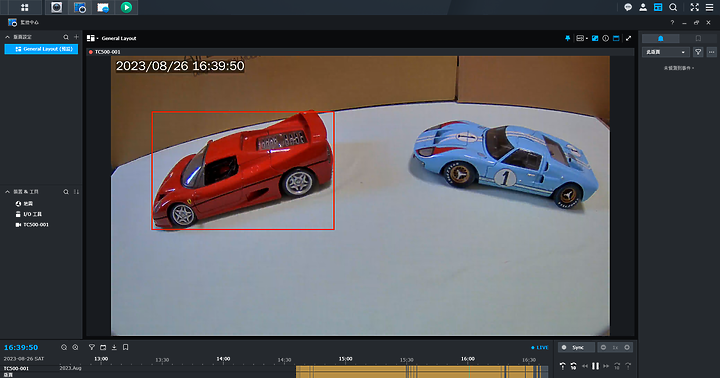The height and width of the screenshot is (378, 720).
Task: Click the info circle icon in layout toolbar
Action: coord(606,39)
